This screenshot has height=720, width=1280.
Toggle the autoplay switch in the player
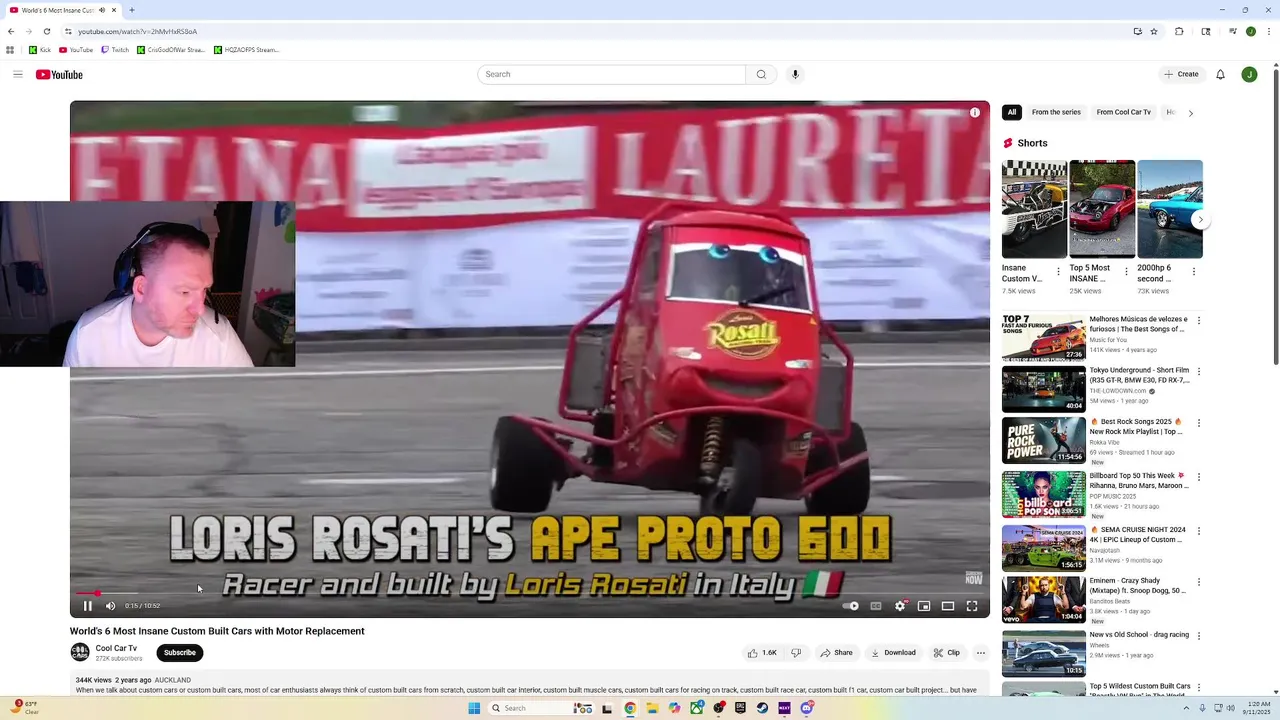(x=851, y=606)
